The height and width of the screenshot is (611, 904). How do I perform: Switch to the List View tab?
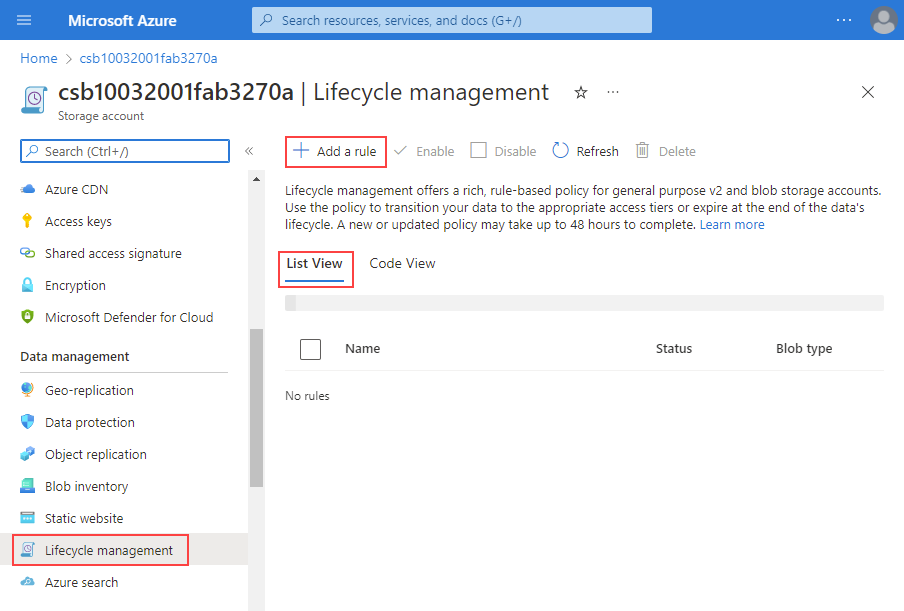314,263
